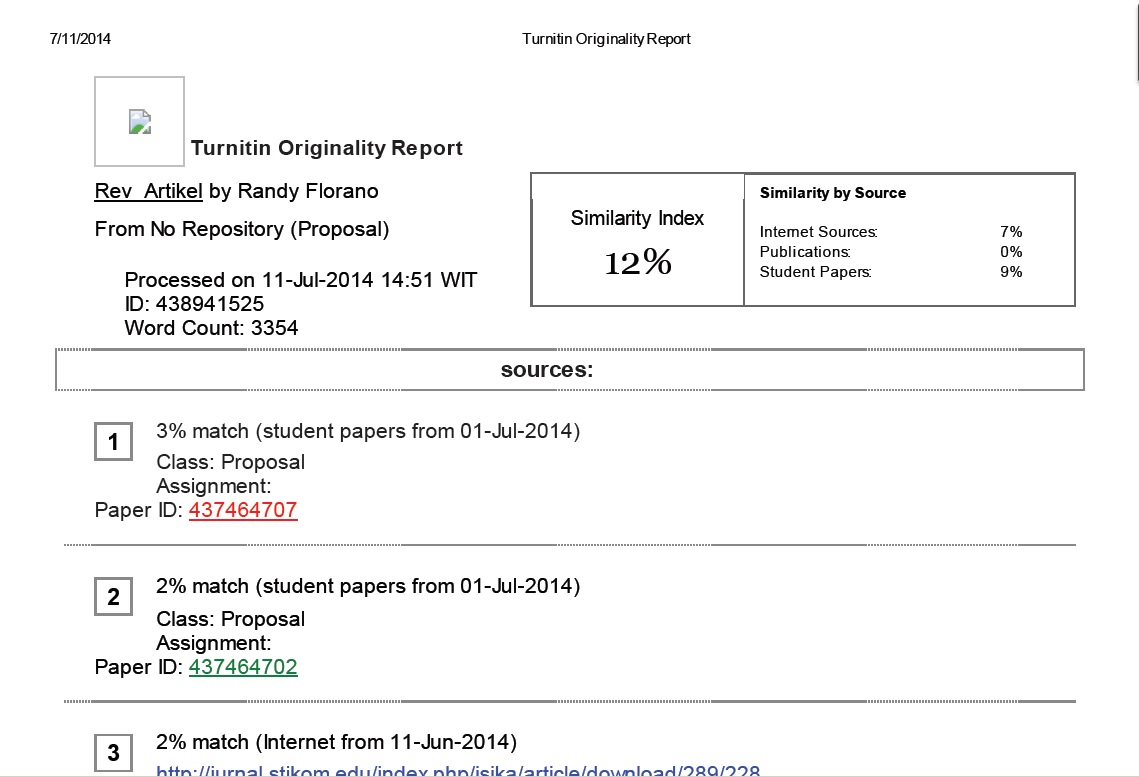Image resolution: width=1139 pixels, height=777 pixels.
Task: Click the Student Papers 9% row
Action: coord(890,272)
